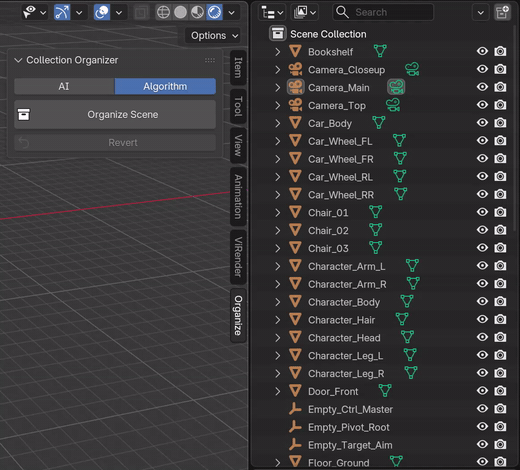Open the Options dropdown
The image size is (520, 470).
tap(214, 36)
